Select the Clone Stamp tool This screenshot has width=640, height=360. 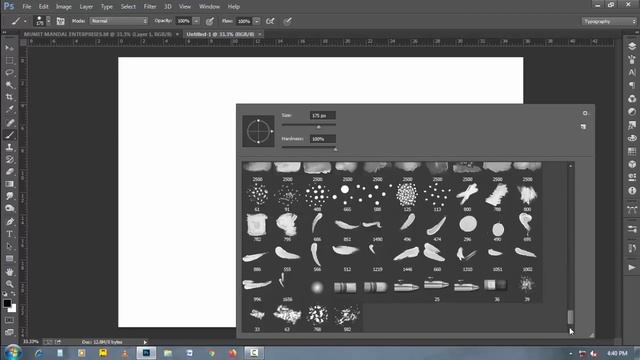click(9, 147)
